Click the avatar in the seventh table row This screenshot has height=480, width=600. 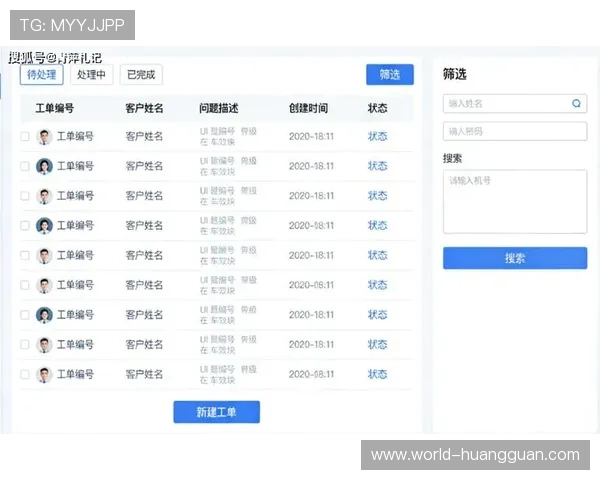44,315
